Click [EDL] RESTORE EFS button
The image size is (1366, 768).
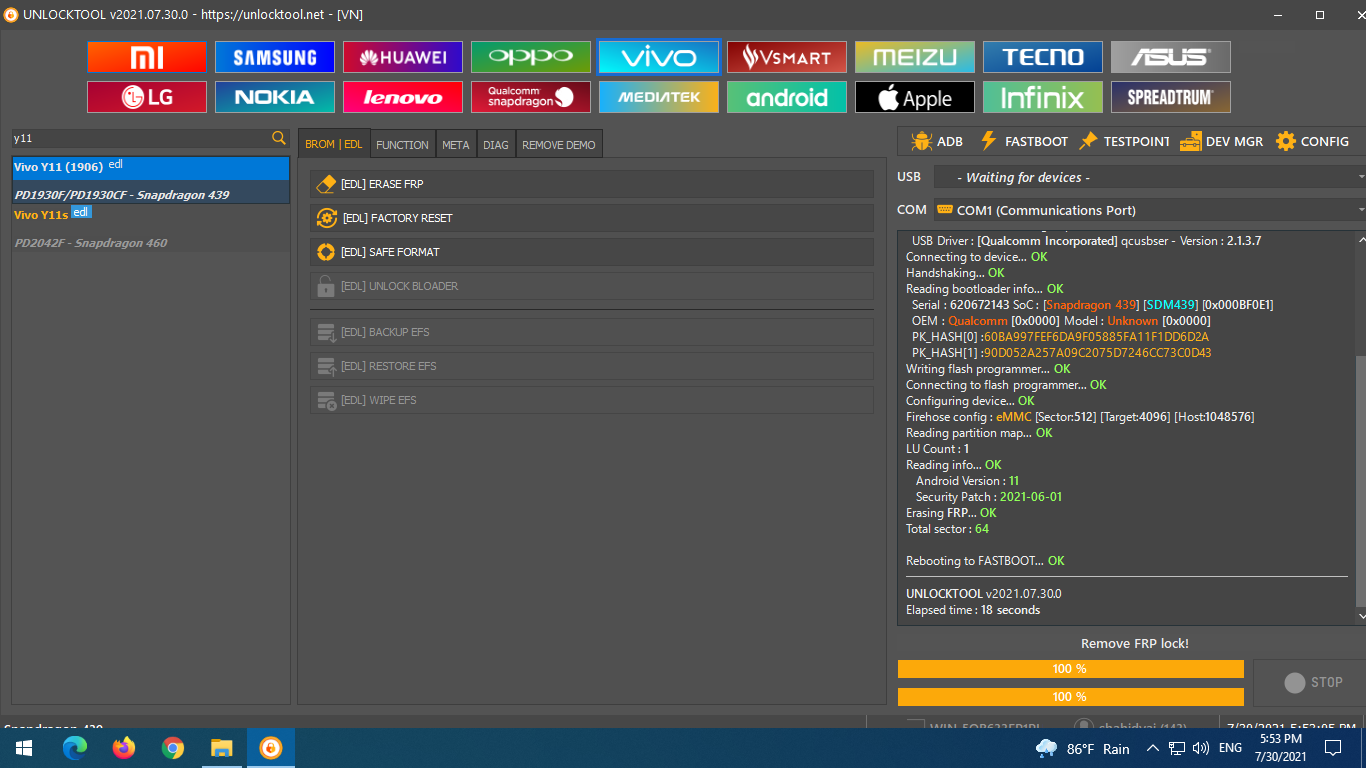(592, 366)
